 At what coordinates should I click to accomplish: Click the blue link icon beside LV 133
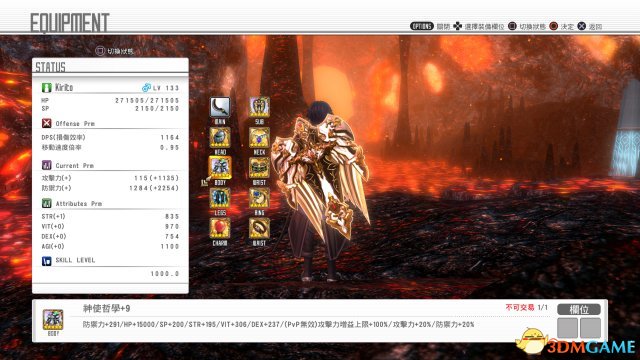click(146, 87)
